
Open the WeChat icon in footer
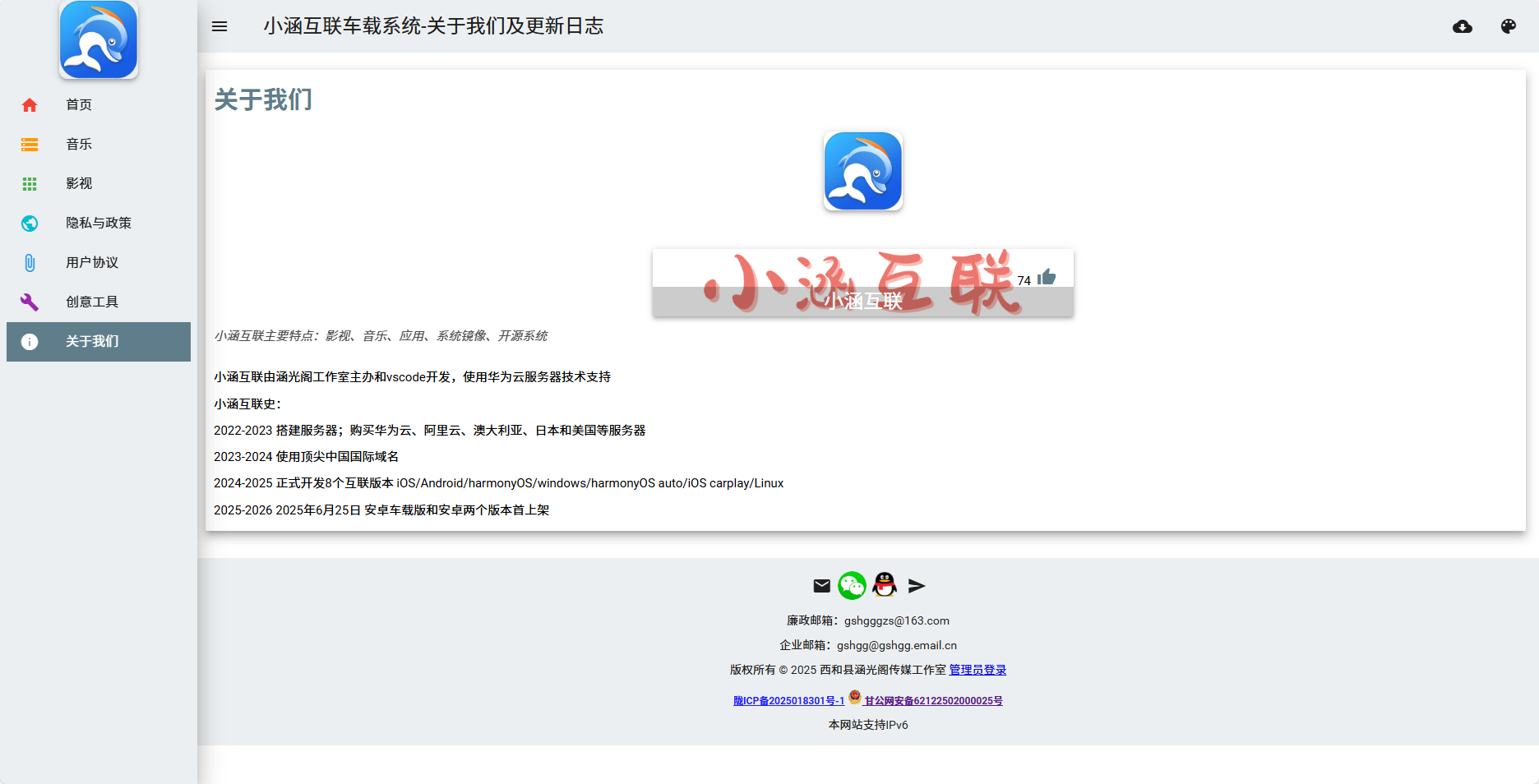[852, 586]
